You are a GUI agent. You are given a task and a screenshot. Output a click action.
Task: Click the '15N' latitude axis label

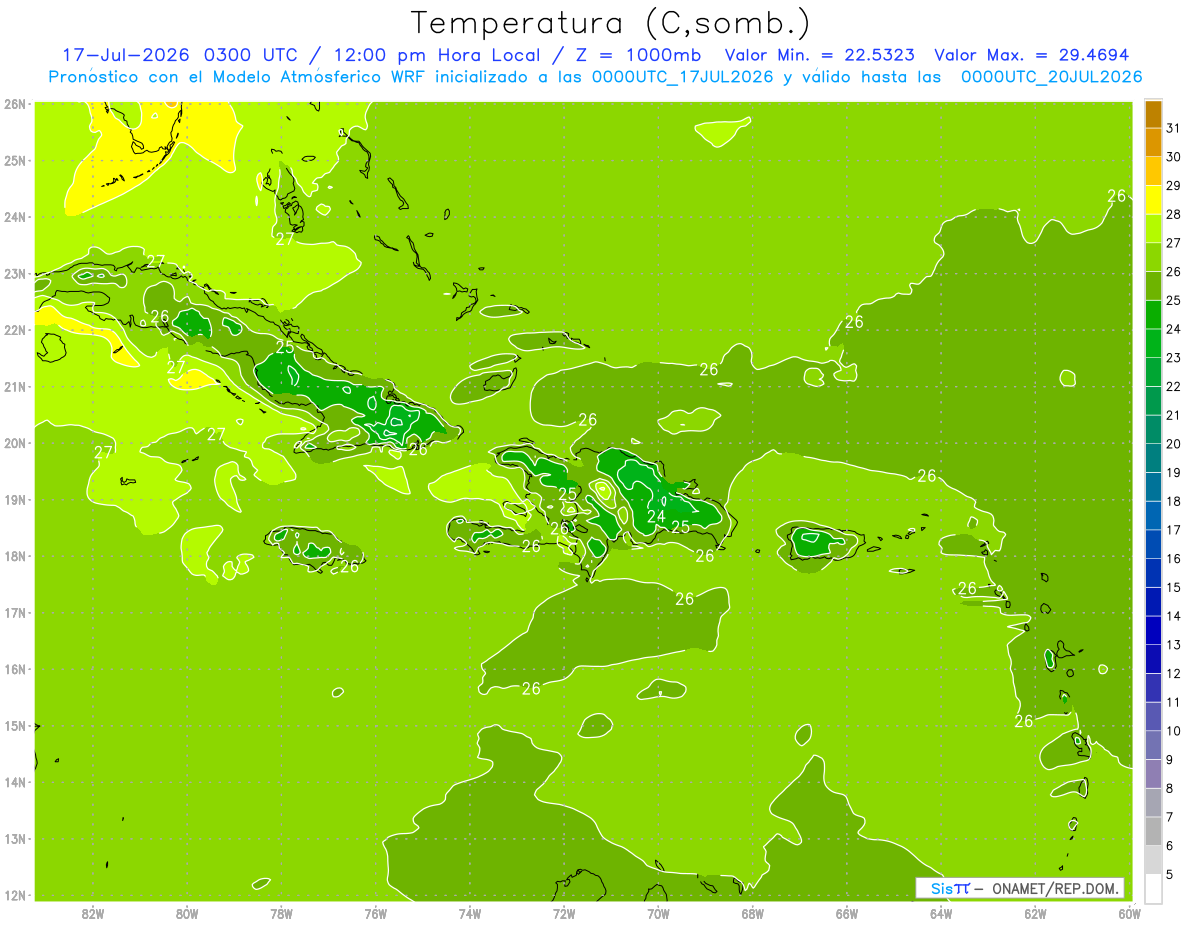pos(16,726)
